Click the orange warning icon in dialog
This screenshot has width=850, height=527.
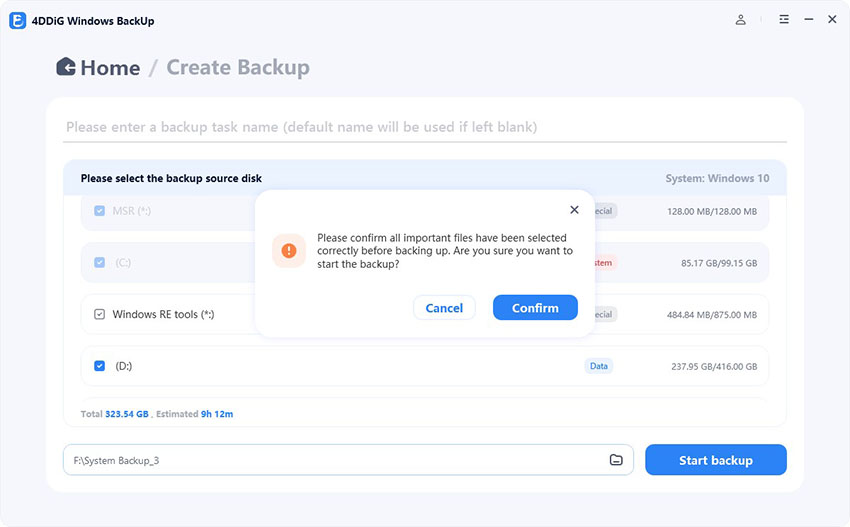(289, 250)
